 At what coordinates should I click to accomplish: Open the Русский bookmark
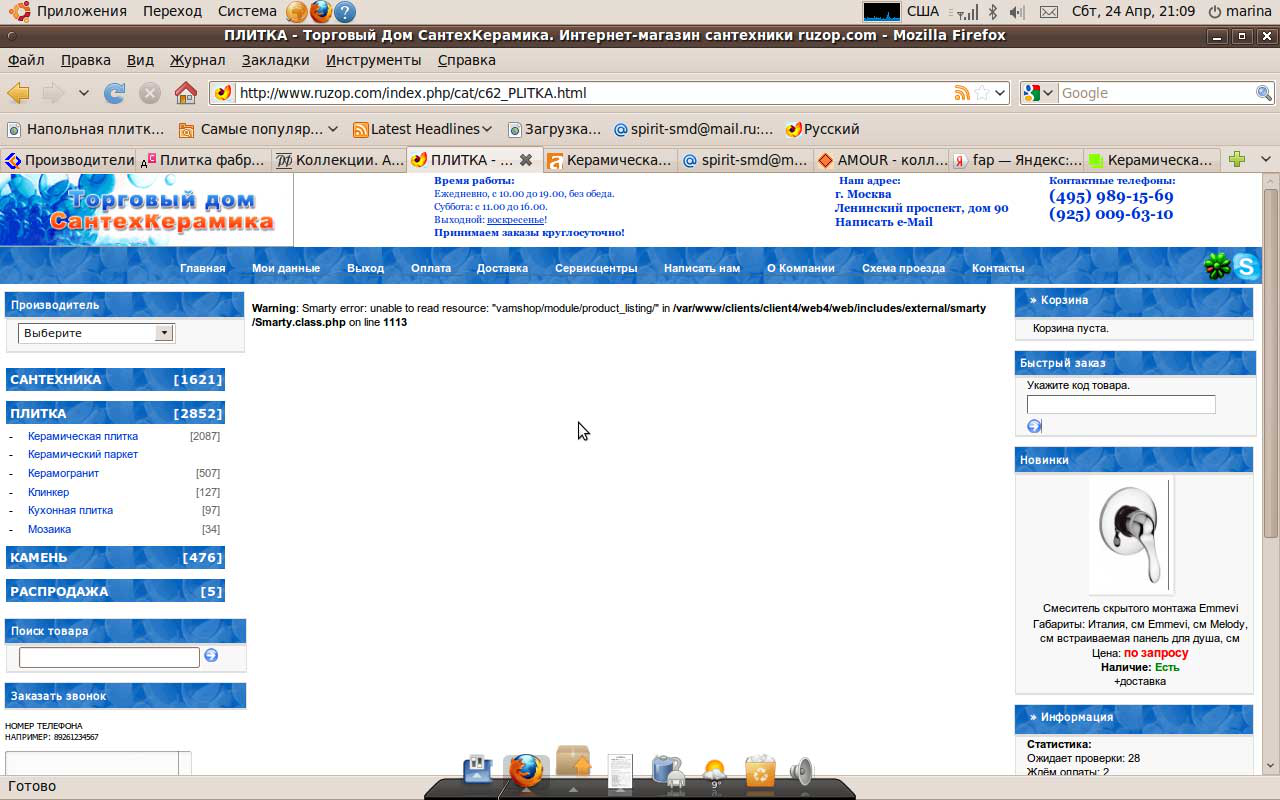(x=822, y=129)
